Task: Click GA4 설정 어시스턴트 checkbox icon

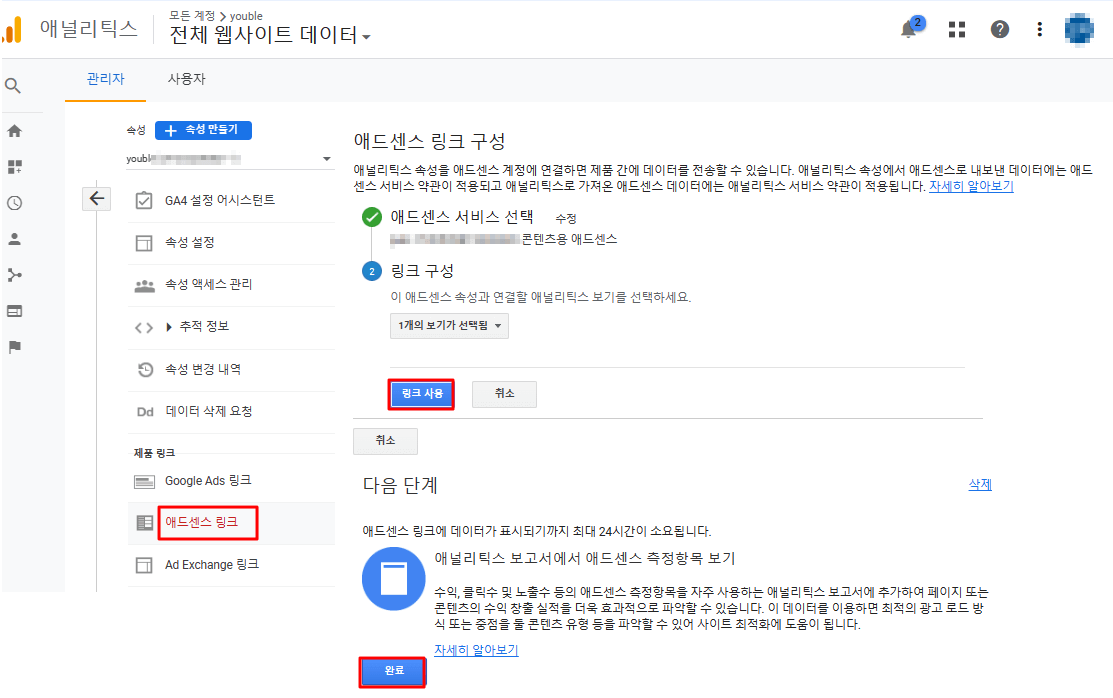Action: pos(143,200)
